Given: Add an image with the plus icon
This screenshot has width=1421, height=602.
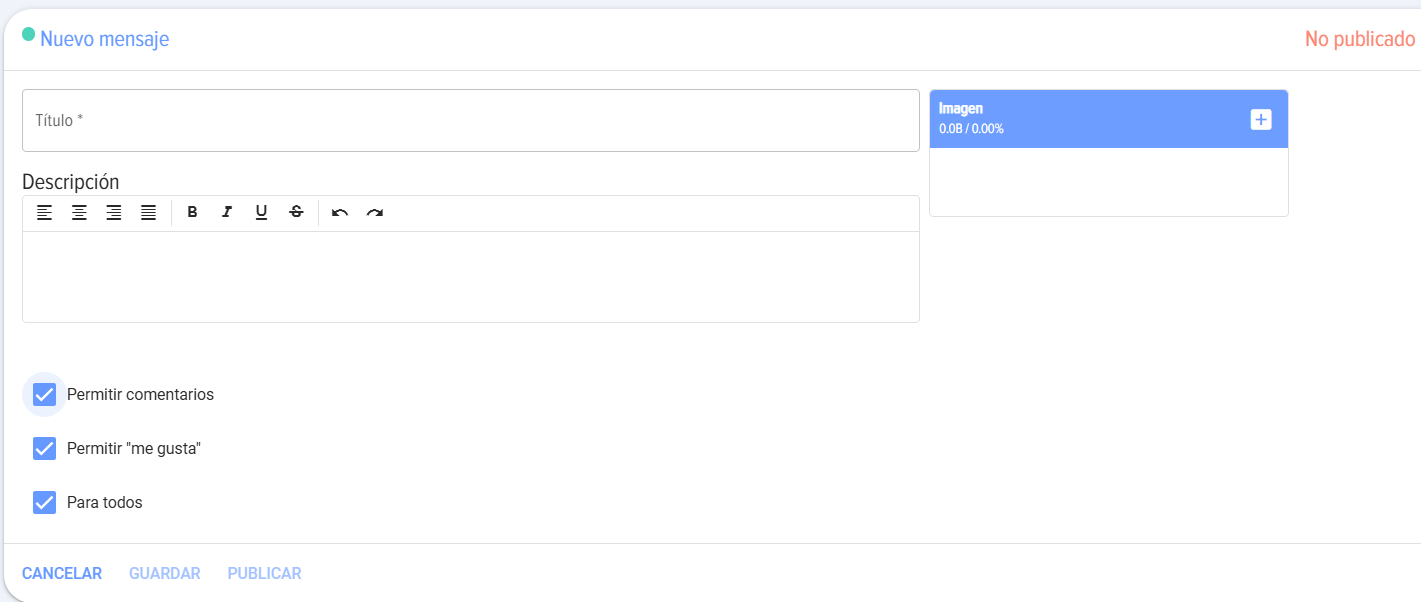Looking at the screenshot, I should tap(1261, 120).
